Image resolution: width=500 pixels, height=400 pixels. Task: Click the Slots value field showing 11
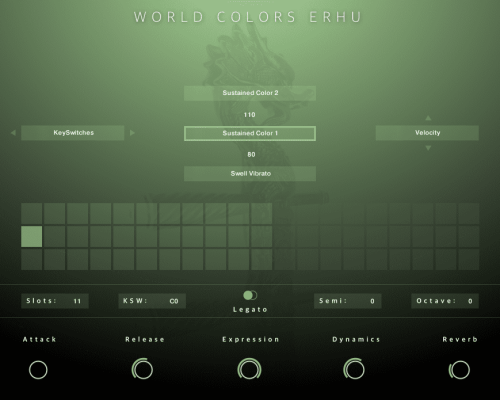point(55,301)
